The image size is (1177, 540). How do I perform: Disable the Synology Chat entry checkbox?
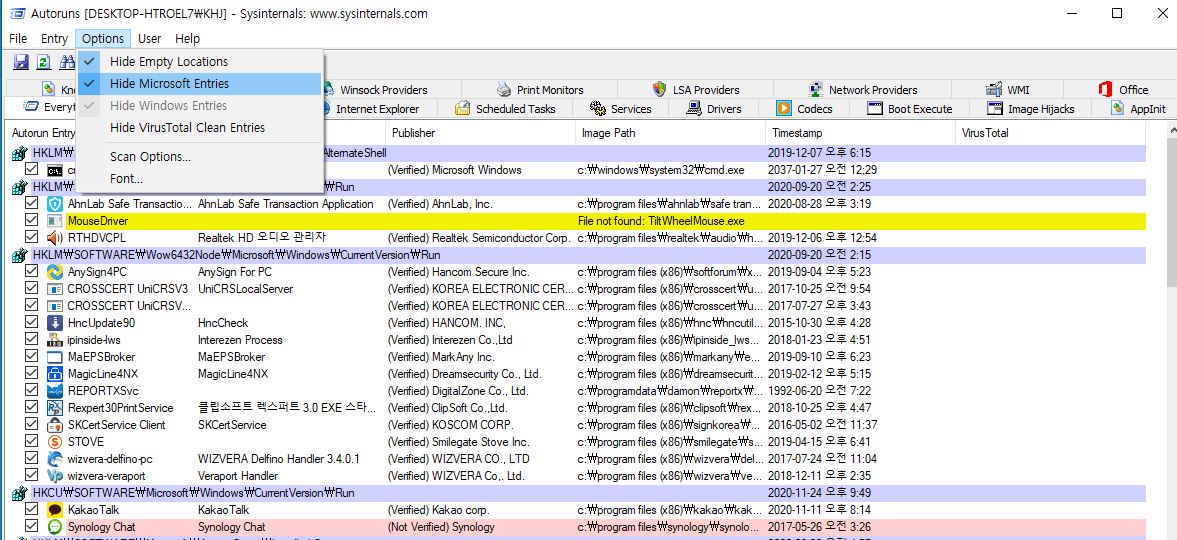32,526
